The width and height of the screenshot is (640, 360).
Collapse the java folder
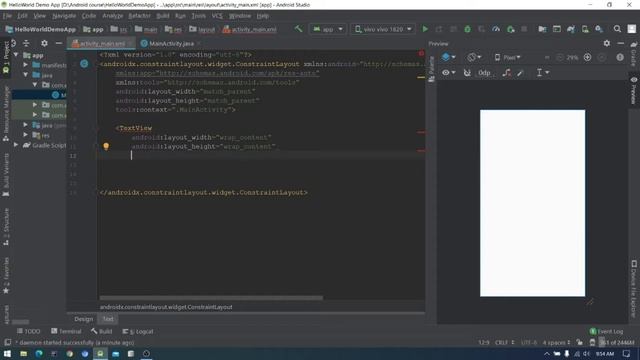[x=26, y=75]
